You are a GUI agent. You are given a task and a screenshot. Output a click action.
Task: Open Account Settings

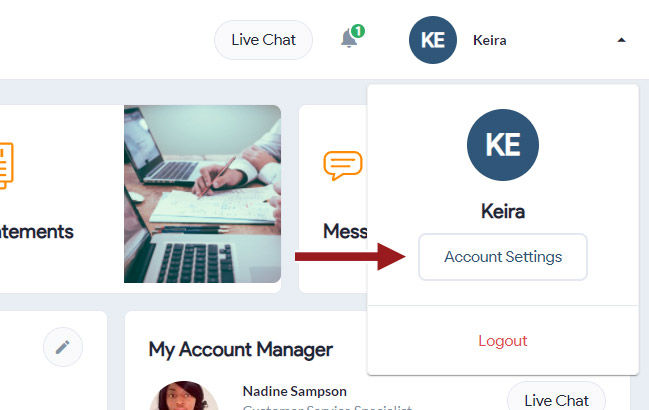pos(503,257)
